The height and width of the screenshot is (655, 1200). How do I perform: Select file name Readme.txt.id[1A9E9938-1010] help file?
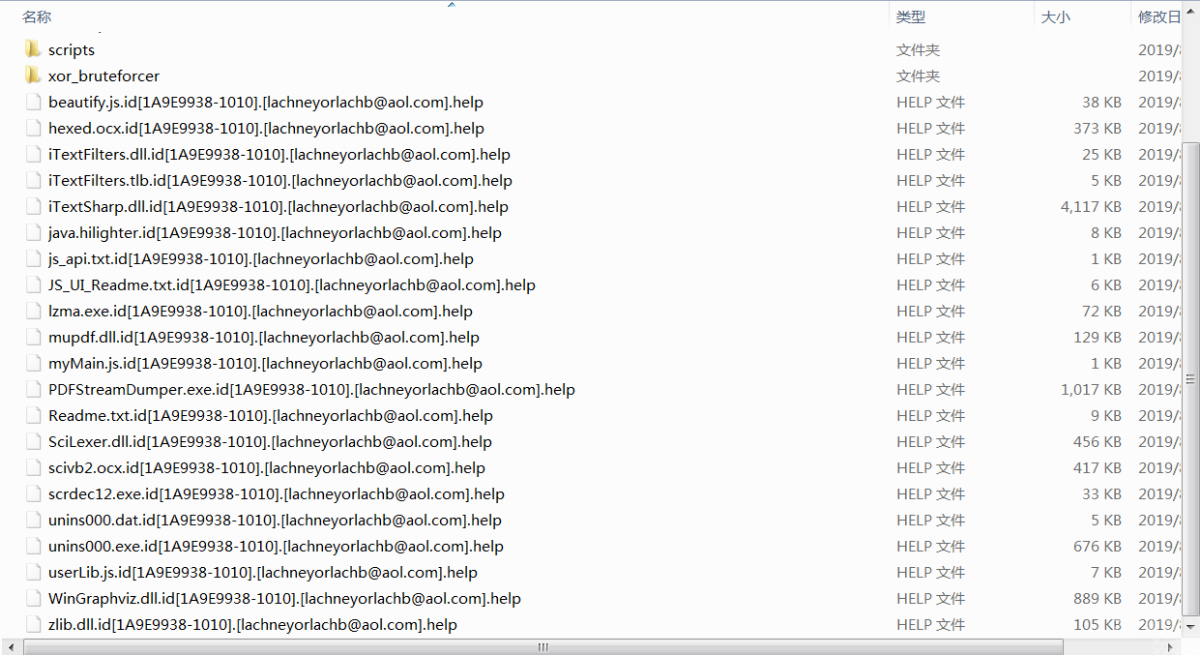(x=271, y=415)
